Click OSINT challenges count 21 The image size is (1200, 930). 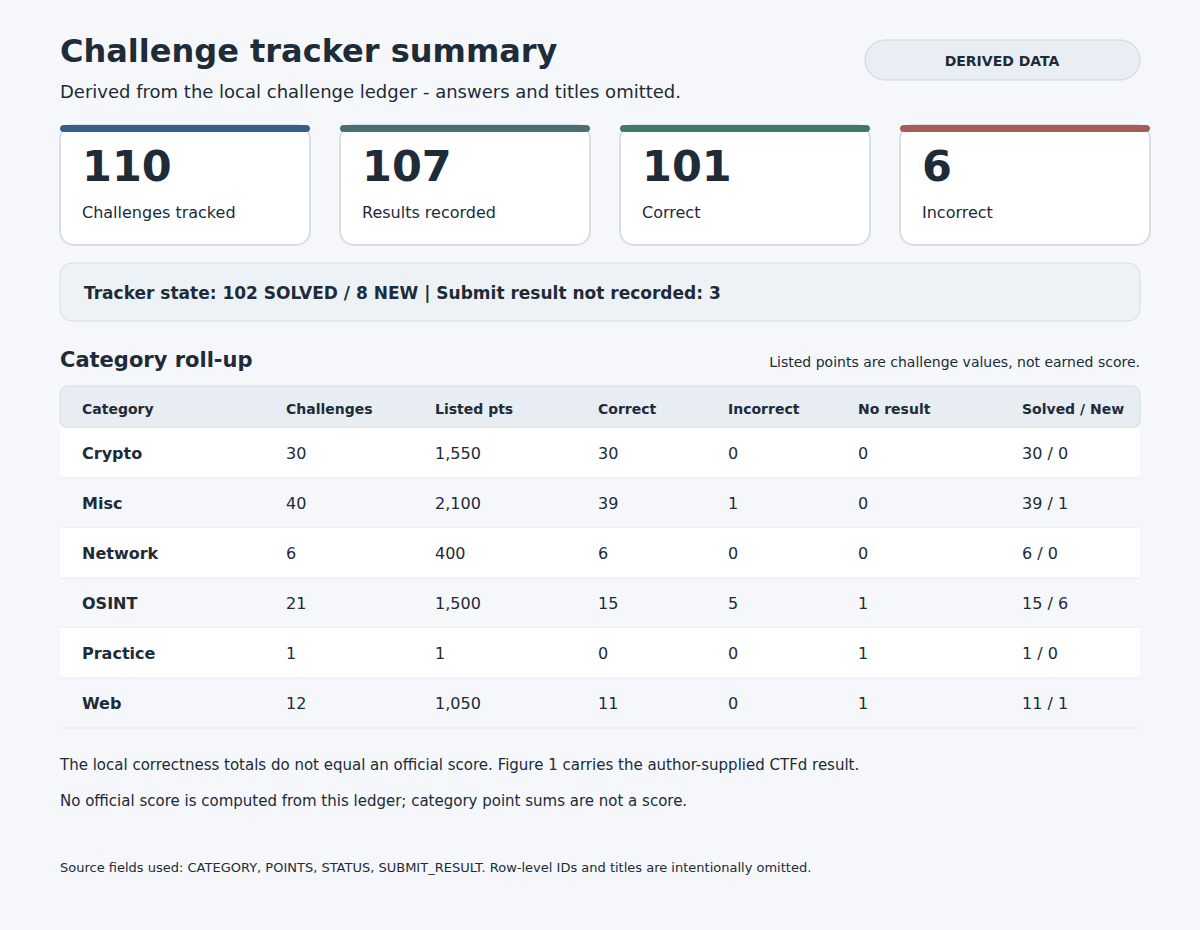pos(296,603)
